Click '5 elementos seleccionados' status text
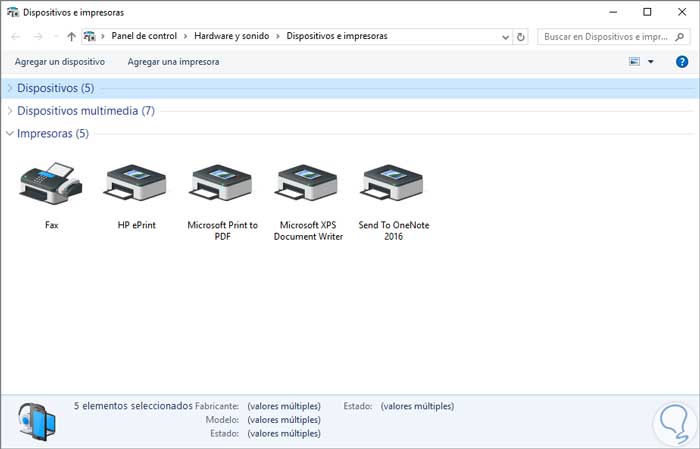The image size is (700, 449). 133,406
